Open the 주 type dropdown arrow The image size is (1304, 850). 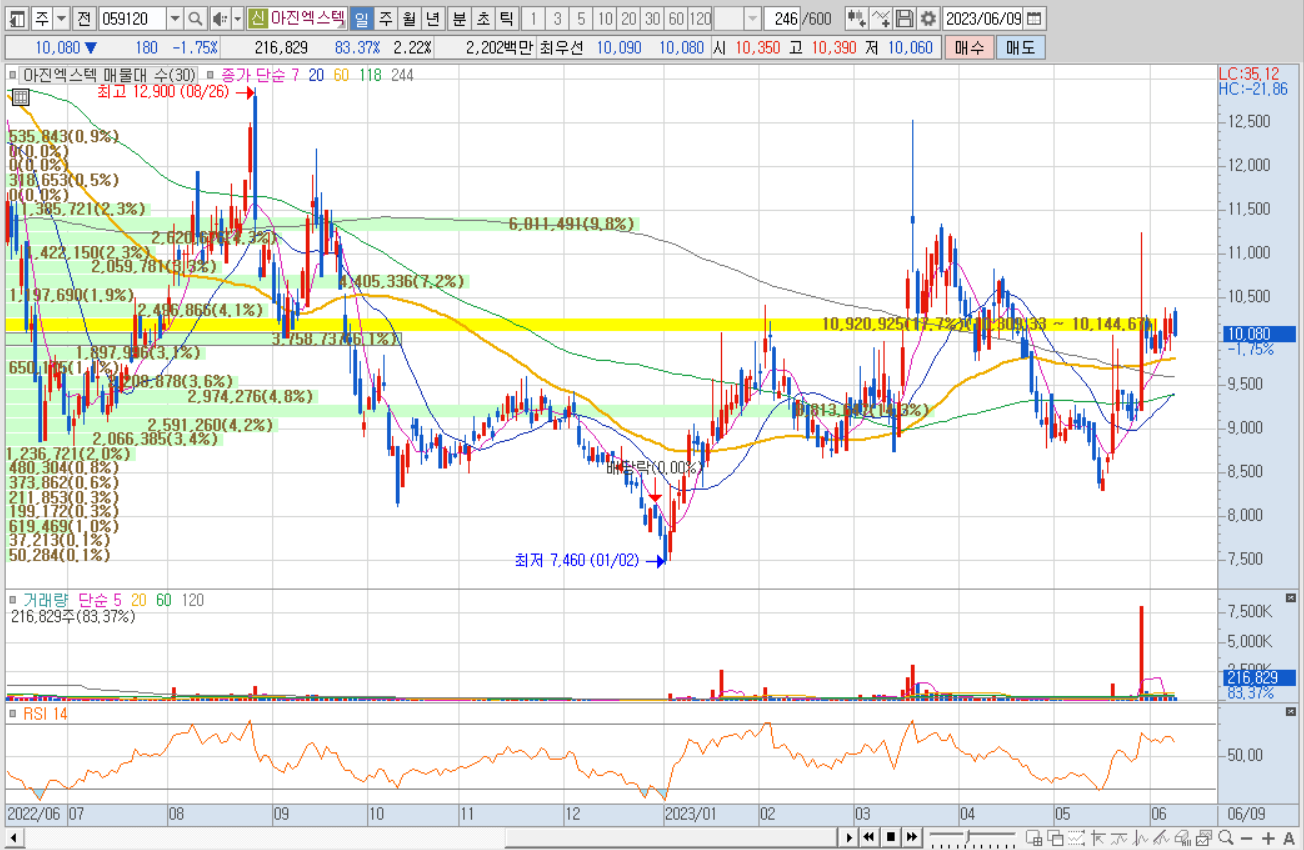tap(62, 18)
